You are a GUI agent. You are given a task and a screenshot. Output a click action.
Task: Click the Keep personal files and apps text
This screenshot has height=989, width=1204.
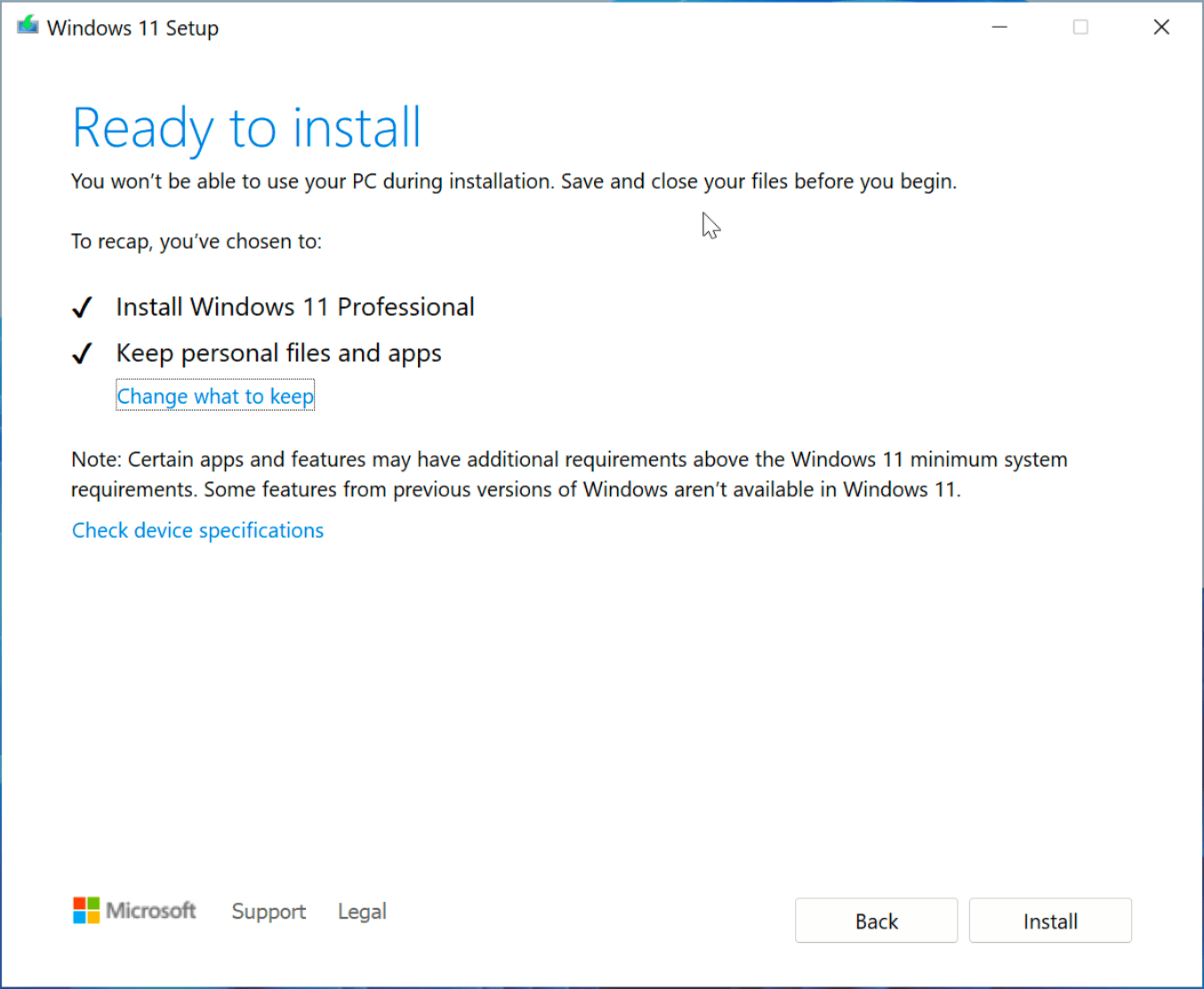[278, 353]
